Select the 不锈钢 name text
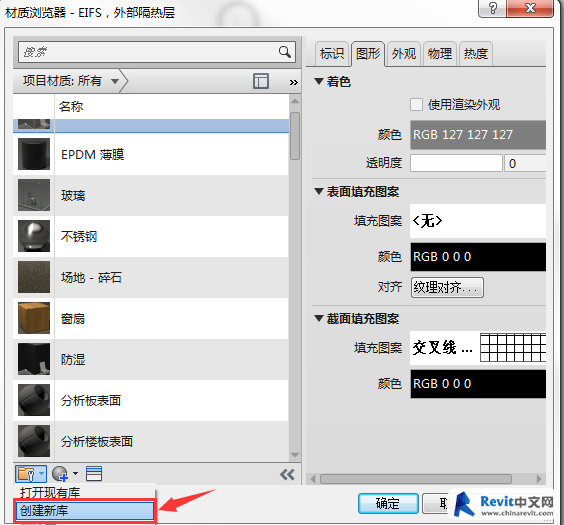This screenshot has width=564, height=525. click(79, 236)
